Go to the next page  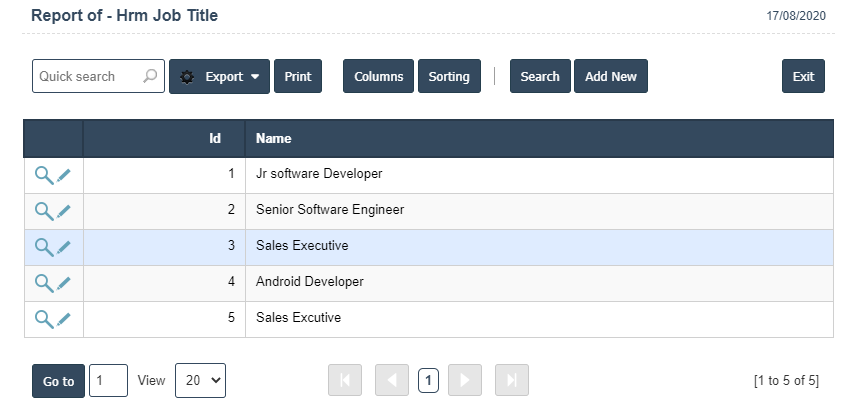click(465, 380)
